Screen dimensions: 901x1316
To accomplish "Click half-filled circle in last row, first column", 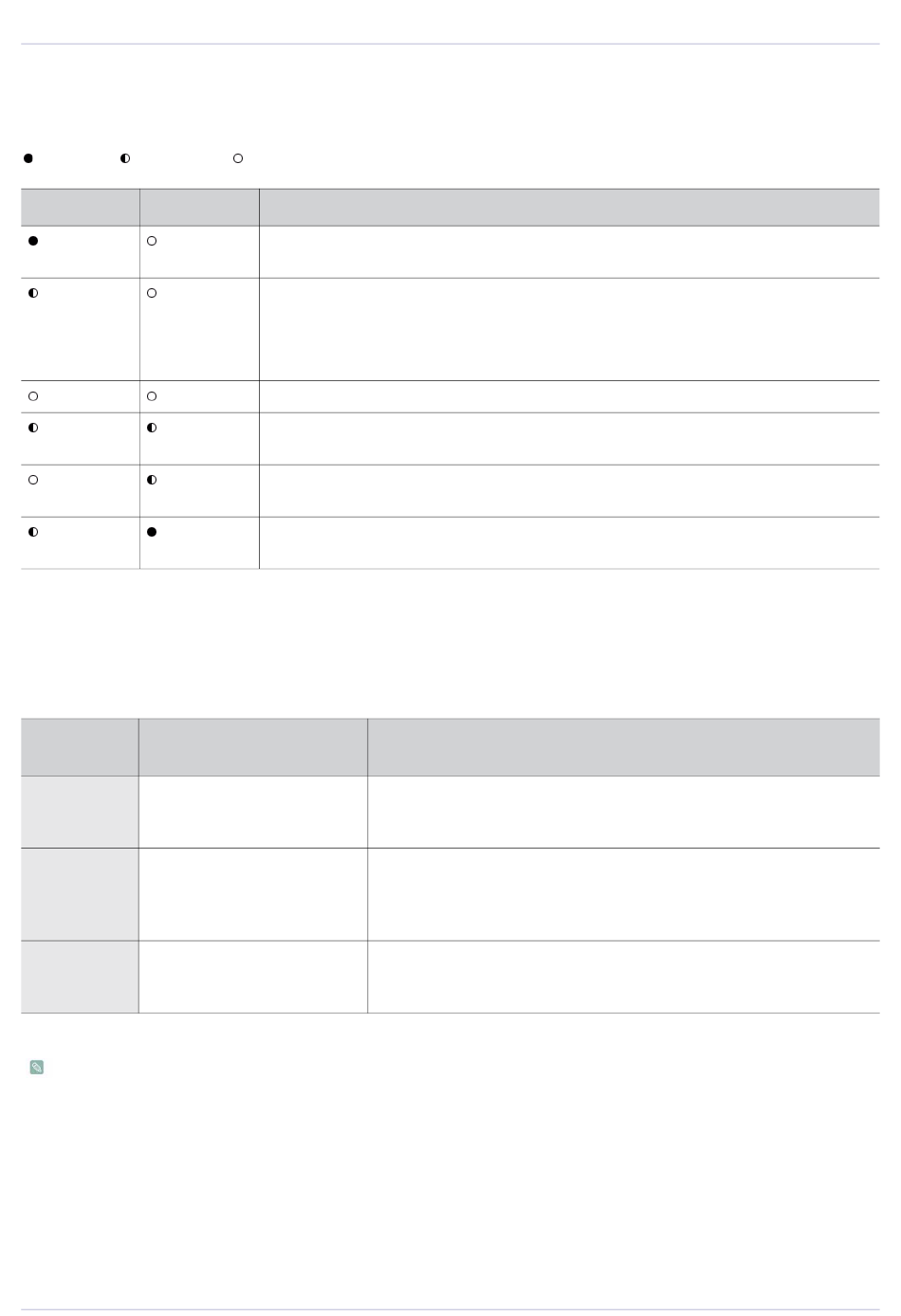I will (33, 532).
